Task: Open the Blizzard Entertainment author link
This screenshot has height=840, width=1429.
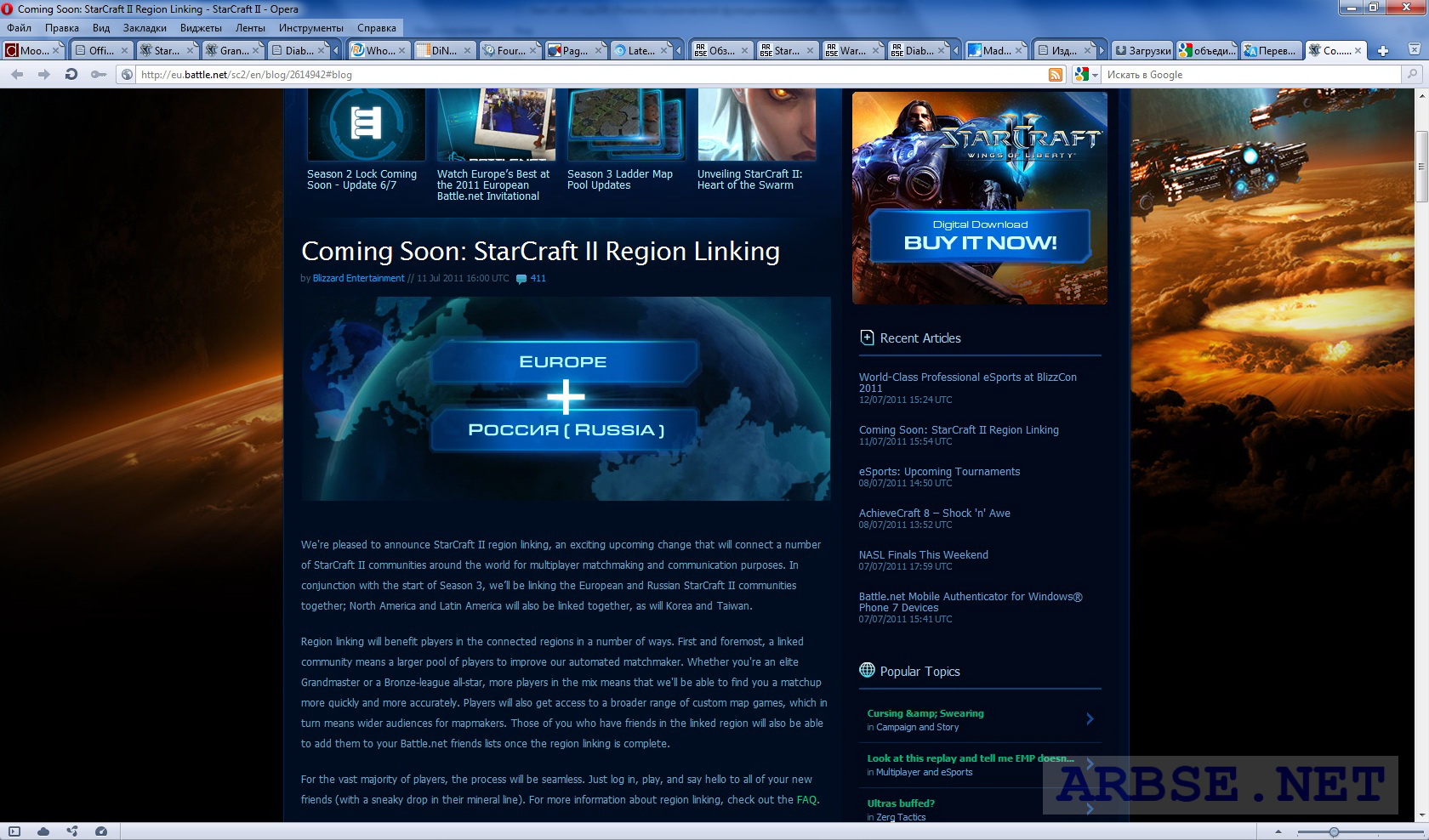Action: click(358, 278)
